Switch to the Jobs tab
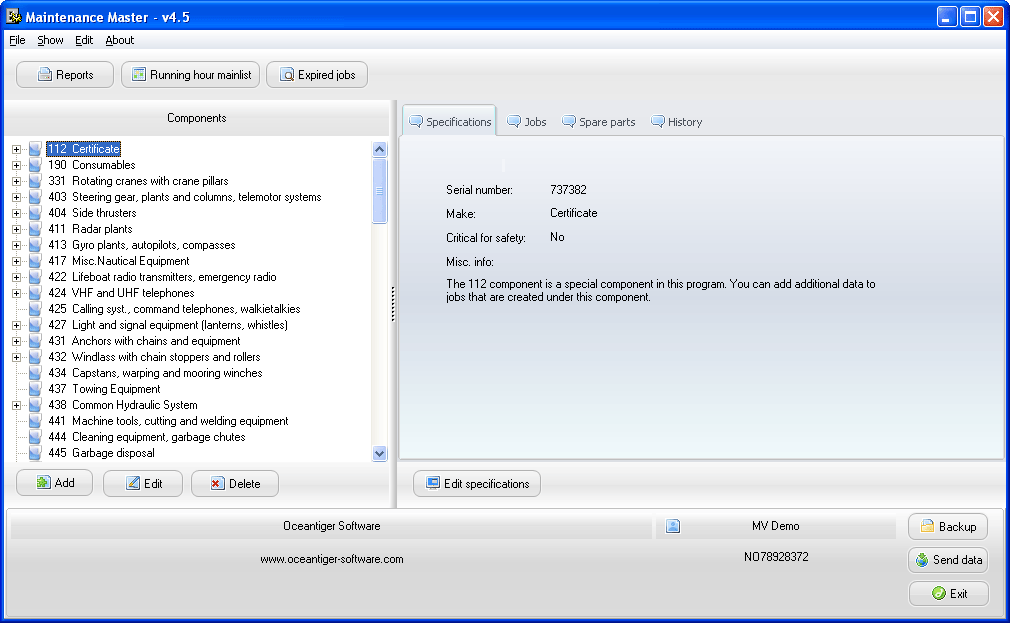This screenshot has width=1010, height=623. (527, 122)
